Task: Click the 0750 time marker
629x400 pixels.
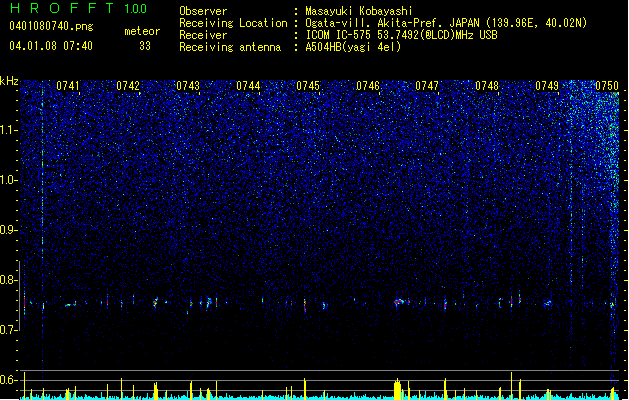Action: point(607,86)
